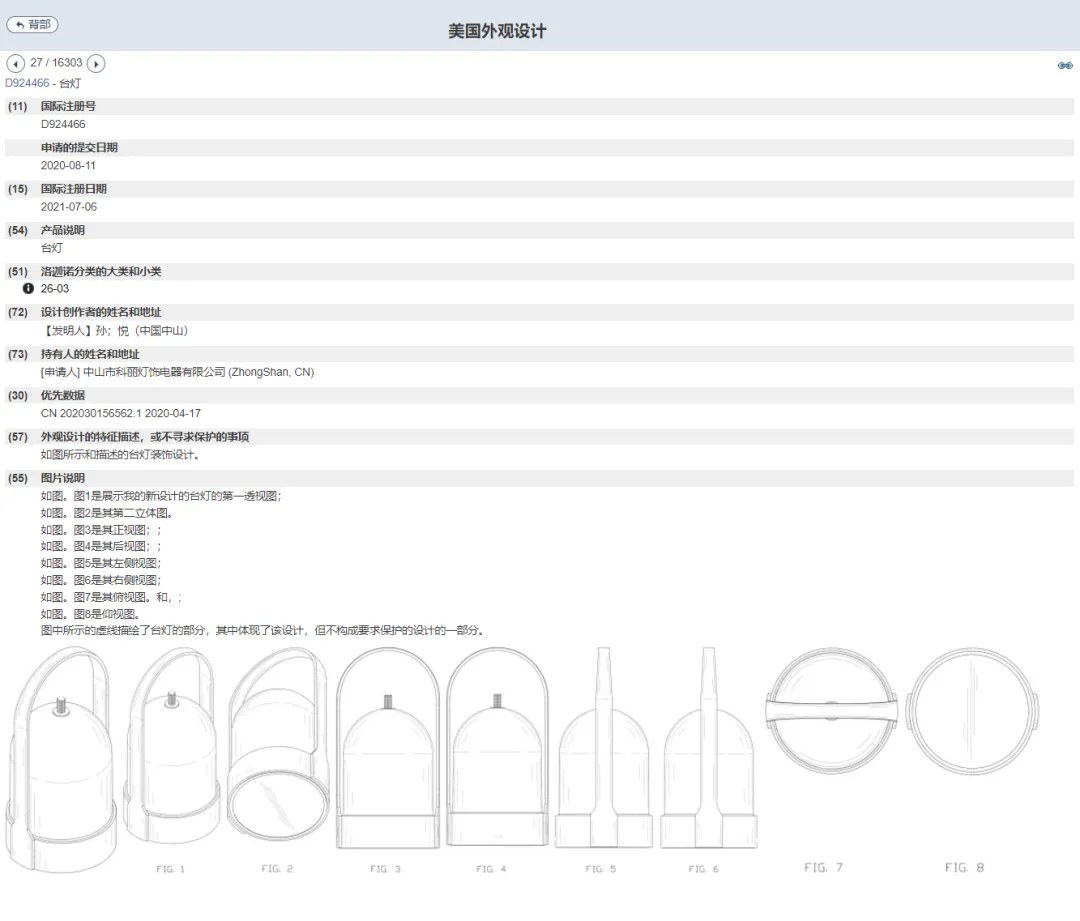Open the FIG. 4 rear view drawing
Screen dimensions: 1080x921
tap(497, 747)
